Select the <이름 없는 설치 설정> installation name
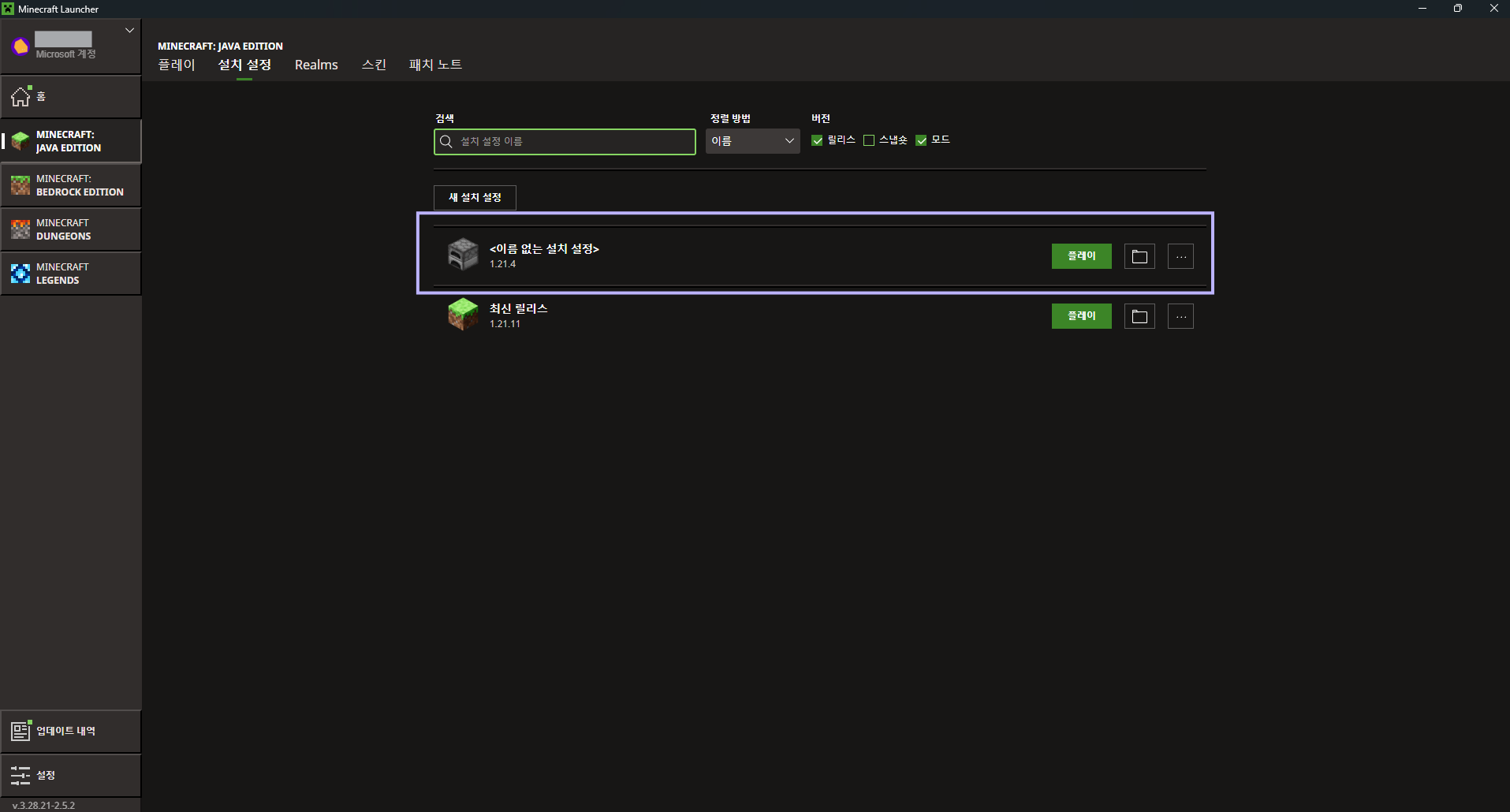Viewport: 1510px width, 812px height. point(544,249)
